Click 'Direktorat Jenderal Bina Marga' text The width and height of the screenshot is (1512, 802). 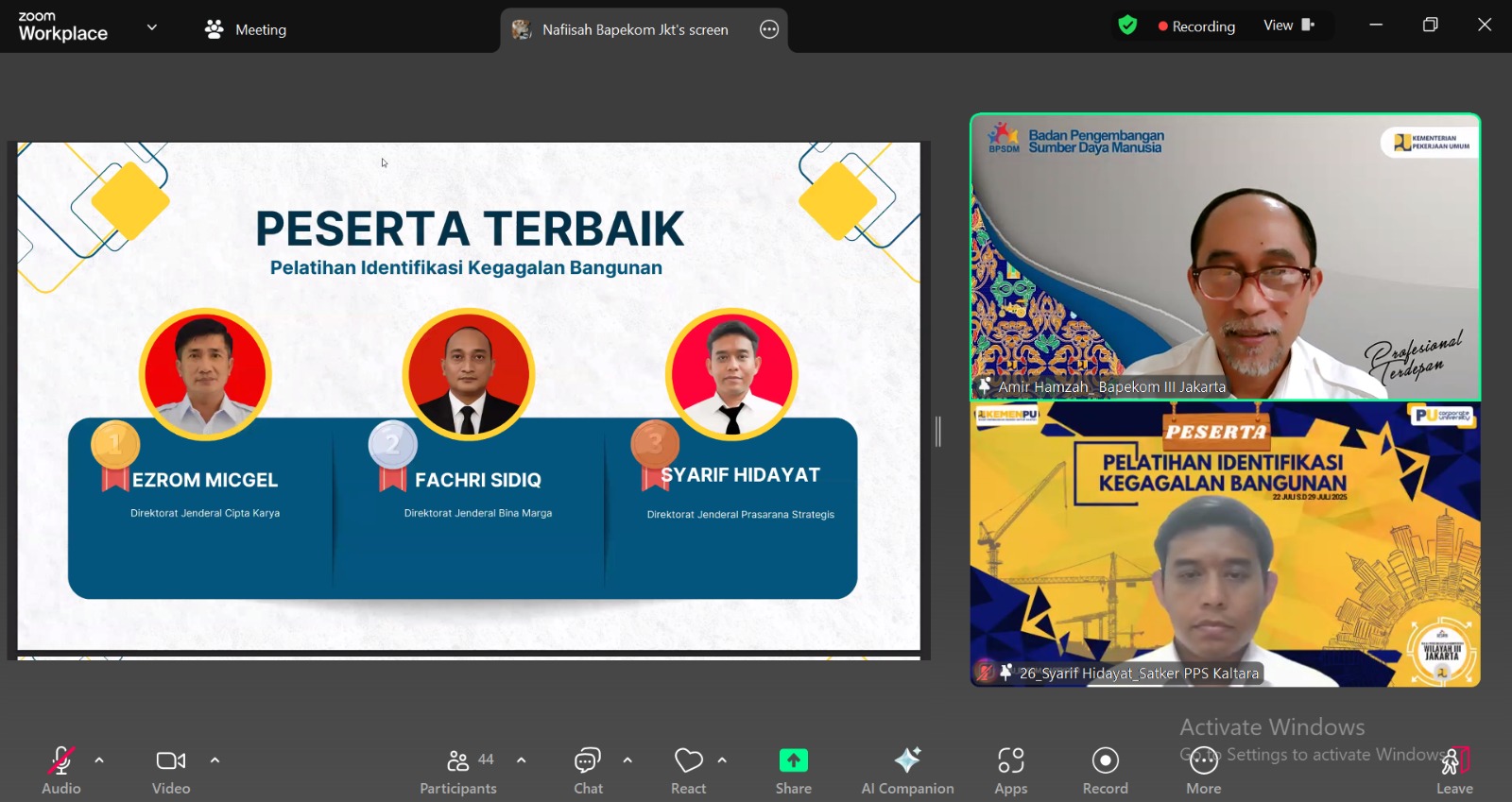coord(478,513)
